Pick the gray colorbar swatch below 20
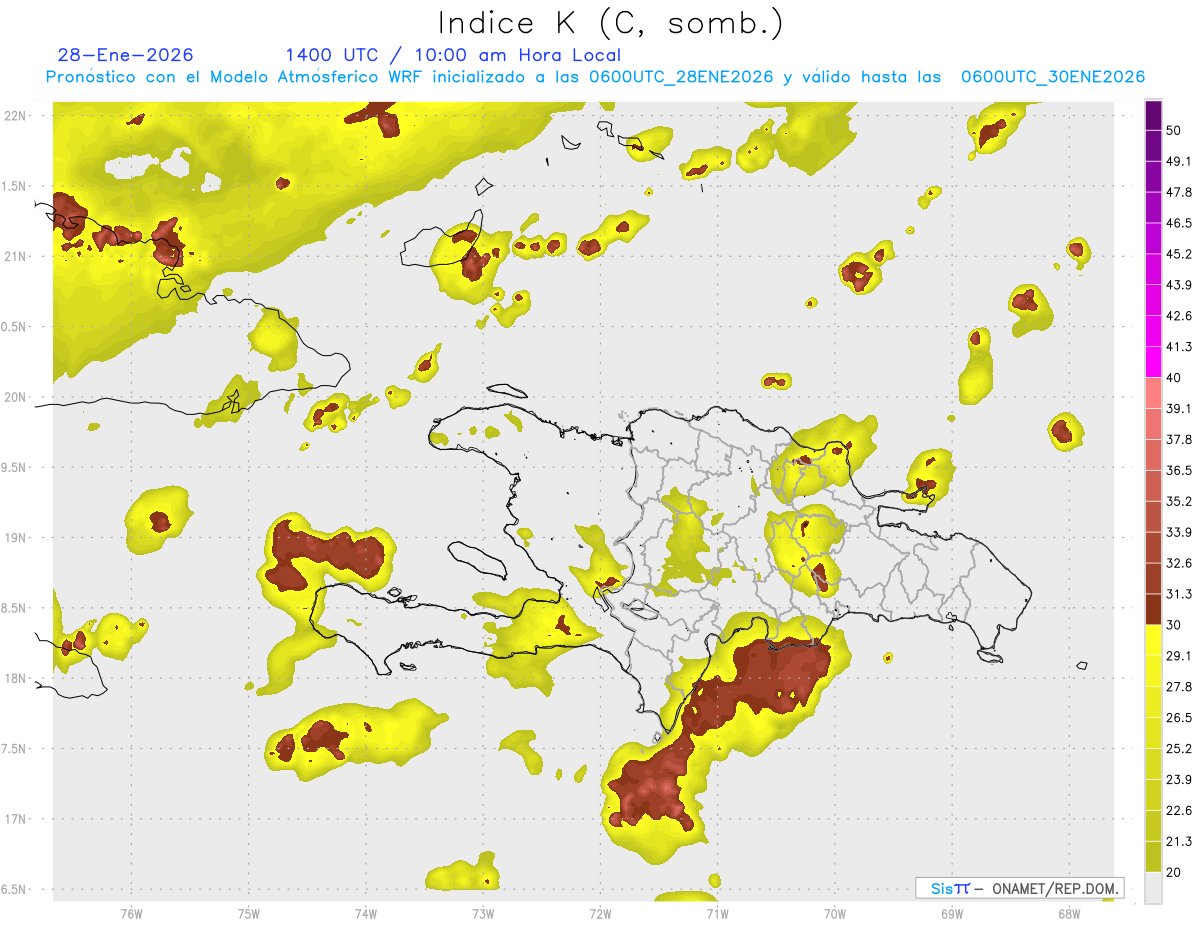 [x=1154, y=888]
